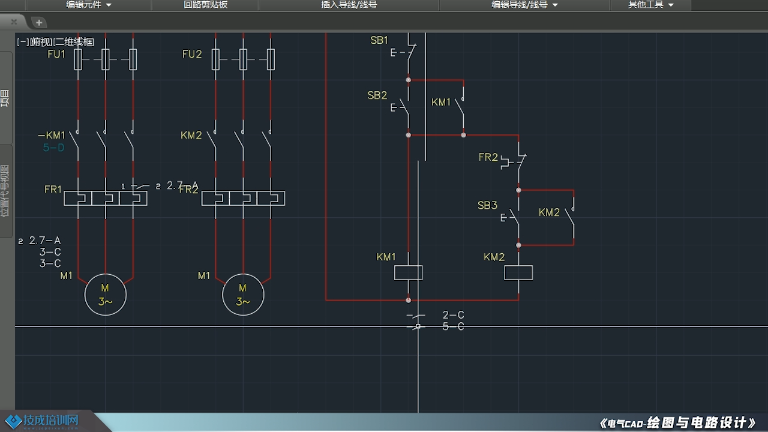The height and width of the screenshot is (432, 768).
Task: Select the KM1 auxiliary contact symbol
Action: pos(460,107)
